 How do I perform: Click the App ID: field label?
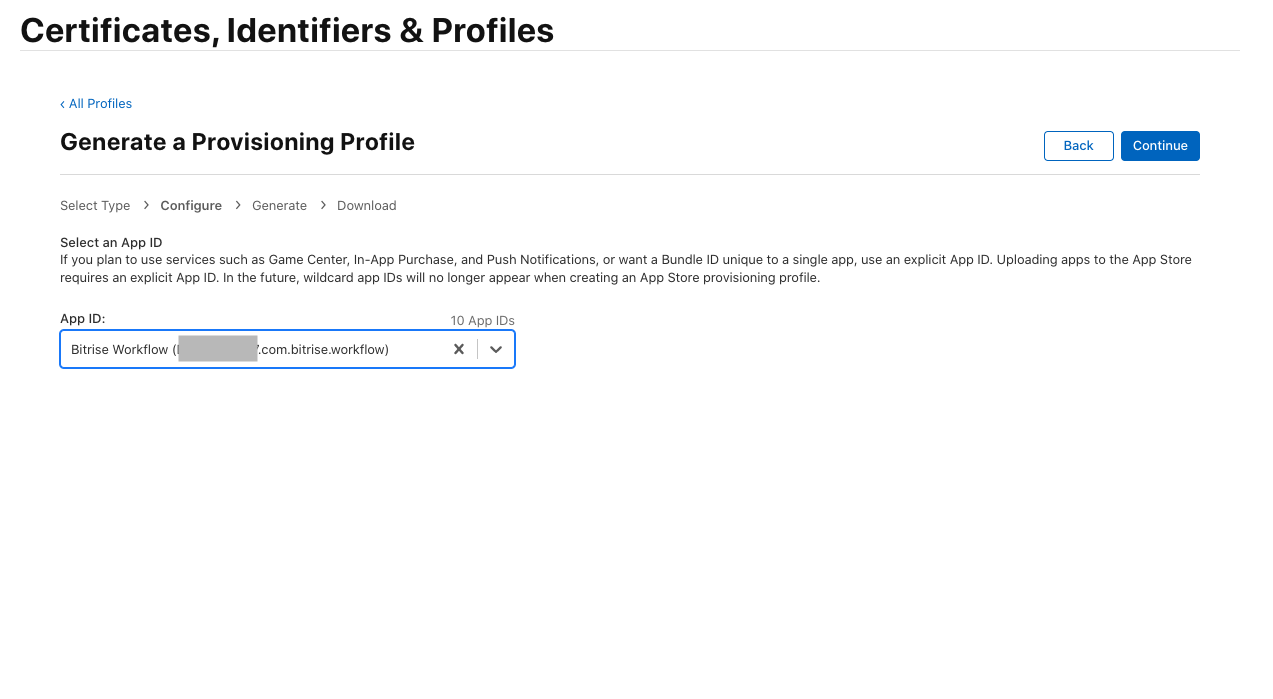click(x=83, y=319)
